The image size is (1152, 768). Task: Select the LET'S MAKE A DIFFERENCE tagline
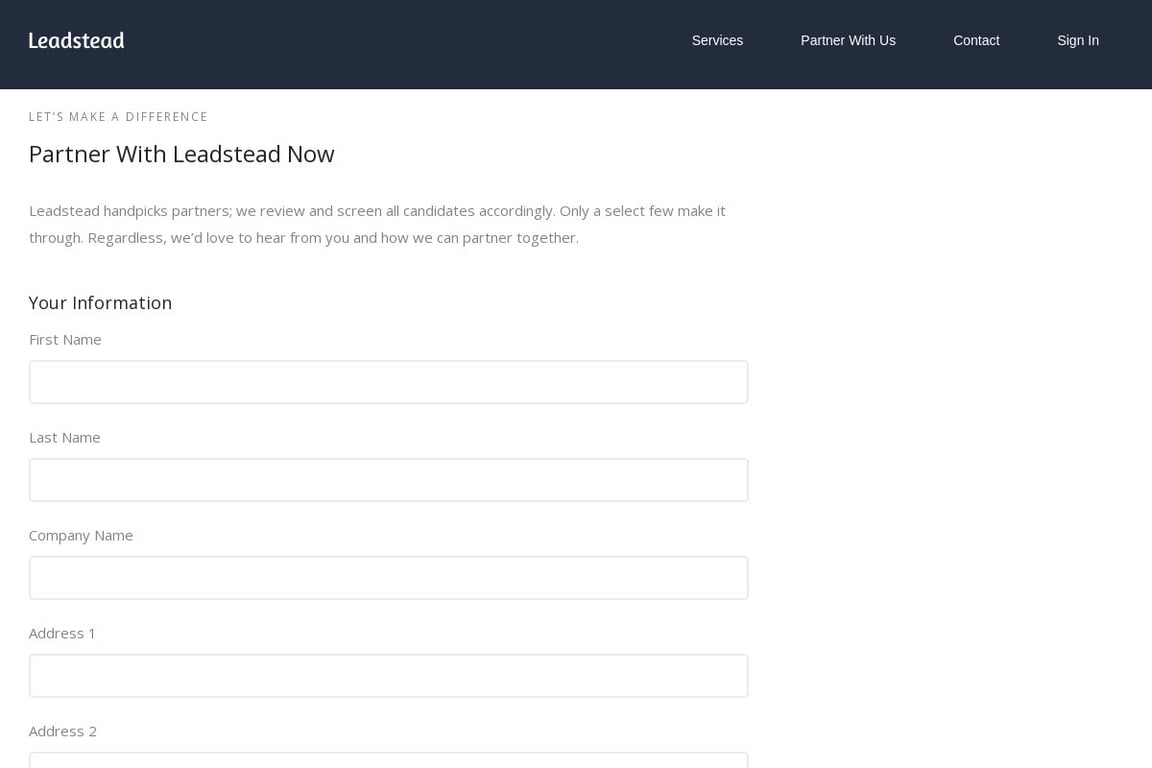[118, 117]
